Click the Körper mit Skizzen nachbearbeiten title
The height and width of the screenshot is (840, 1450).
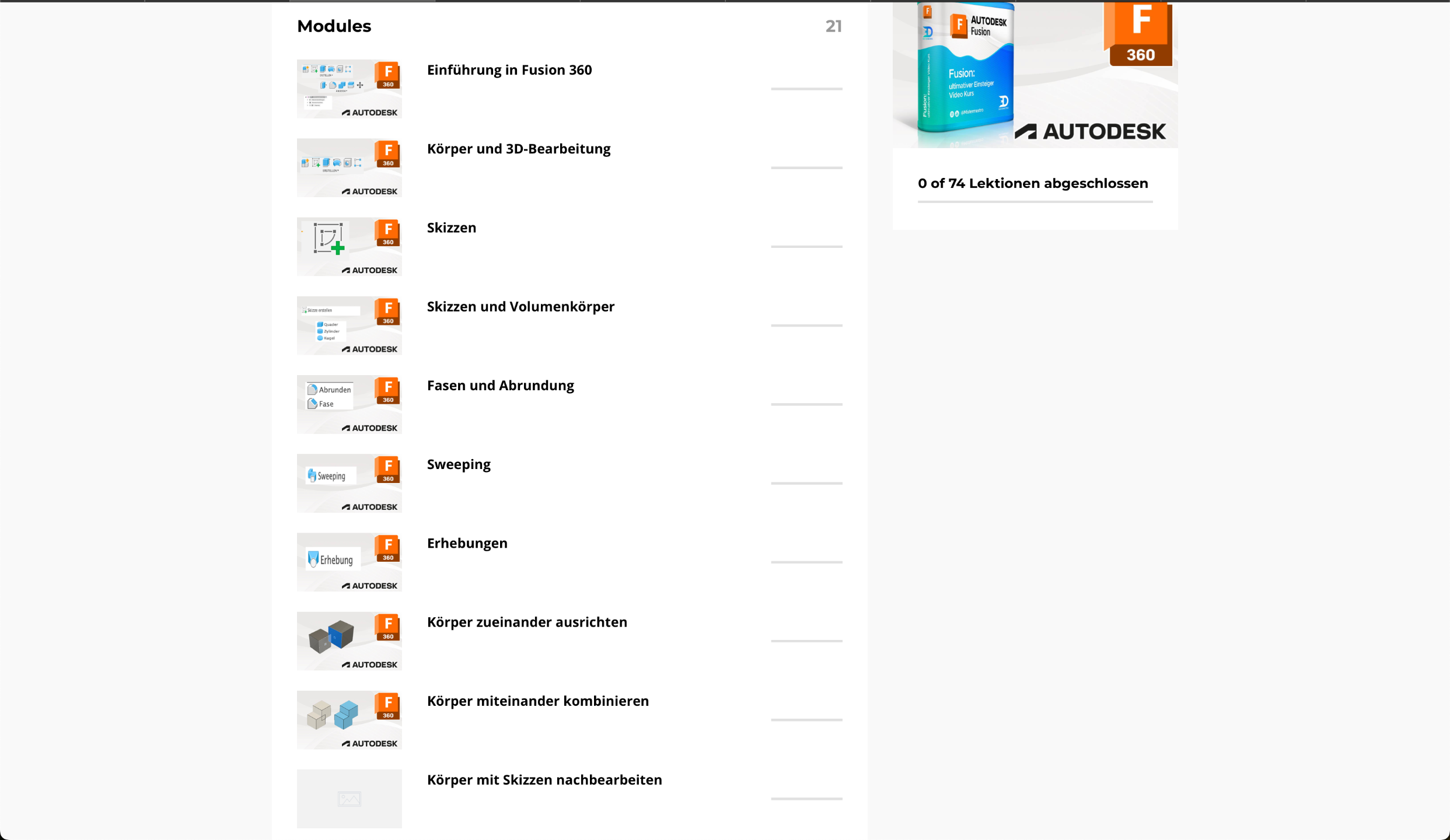pyautogui.click(x=544, y=779)
